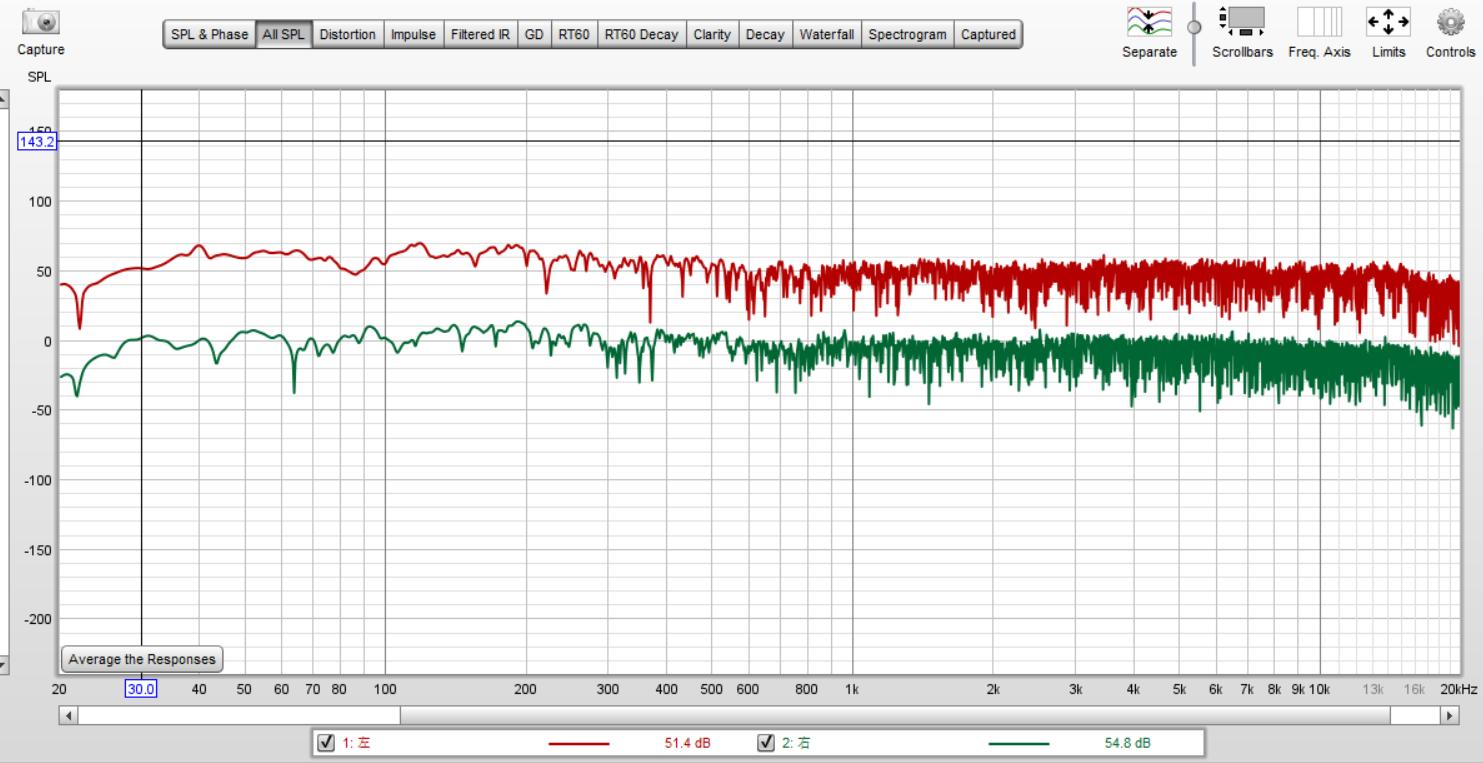Open the Waterfall tab

pyautogui.click(x=826, y=34)
